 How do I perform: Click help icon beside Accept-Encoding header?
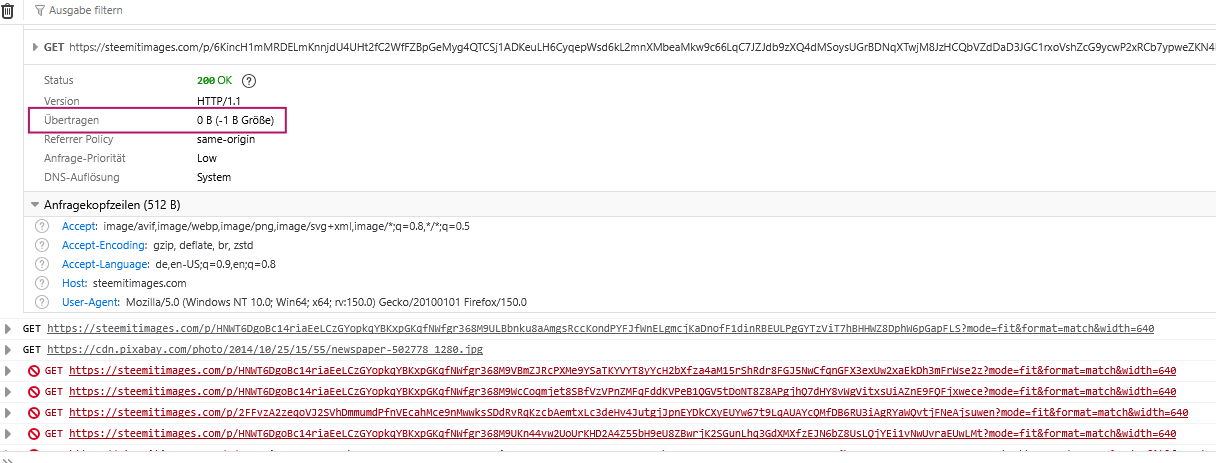(42, 245)
